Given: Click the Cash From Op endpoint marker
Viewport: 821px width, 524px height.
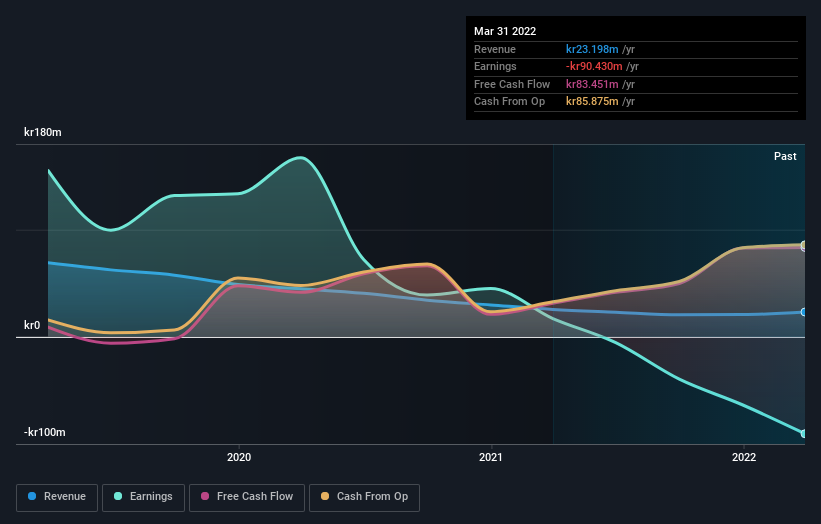Looking at the screenshot, I should [x=804, y=244].
